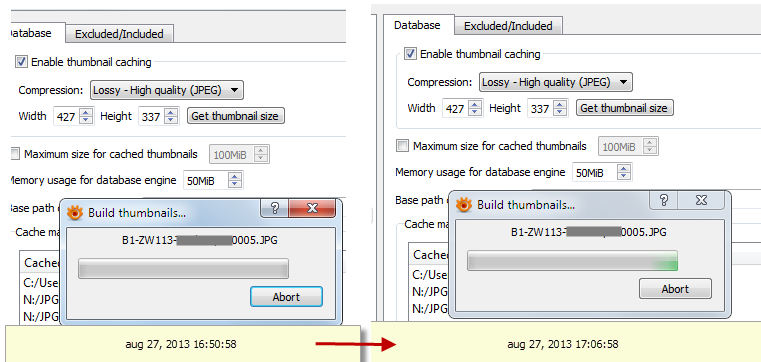The width and height of the screenshot is (761, 362).
Task: Switch to the Database tab in the 17:06:58 screenshot
Action: [x=417, y=25]
